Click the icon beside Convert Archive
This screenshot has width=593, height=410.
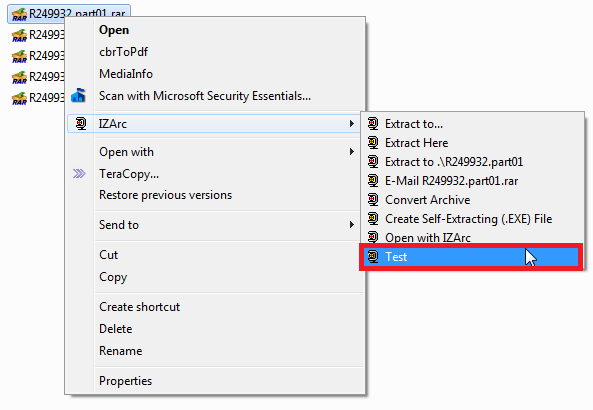pyautogui.click(x=373, y=200)
